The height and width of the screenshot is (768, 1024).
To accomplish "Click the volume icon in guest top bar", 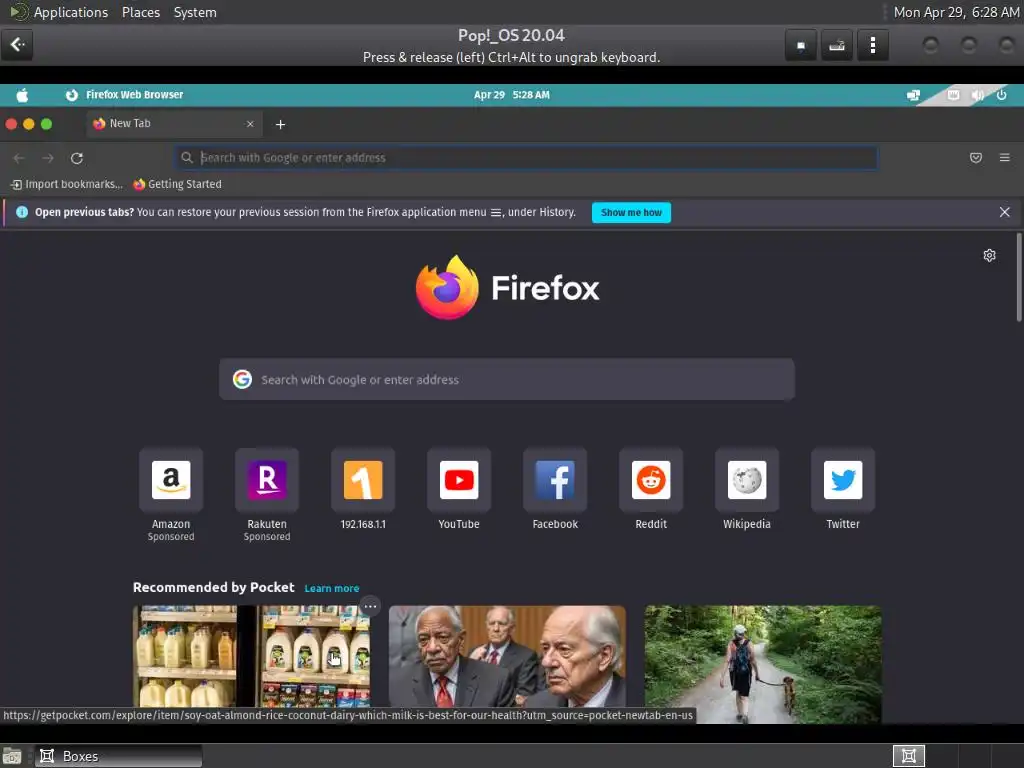I will (978, 95).
